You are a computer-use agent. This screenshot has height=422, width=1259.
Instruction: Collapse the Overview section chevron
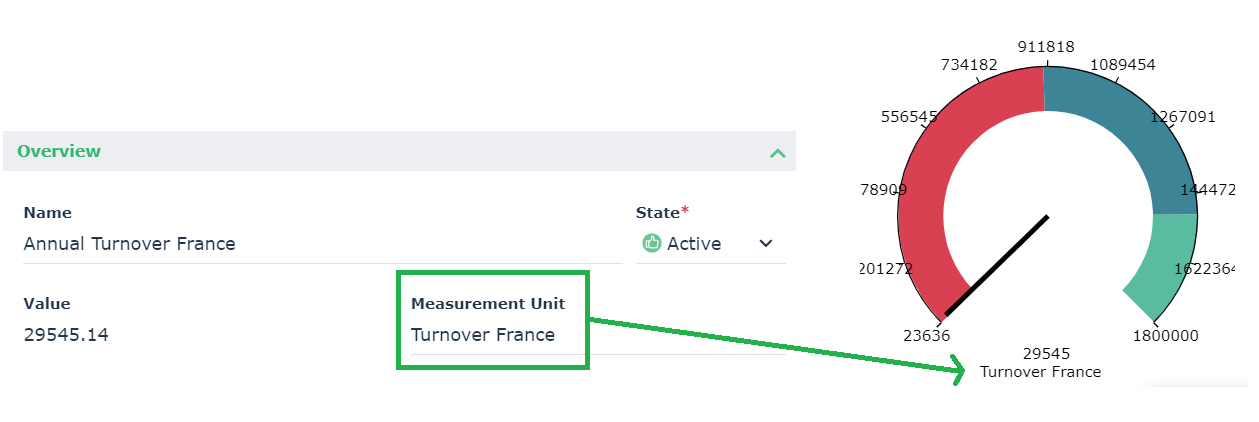coord(777,153)
